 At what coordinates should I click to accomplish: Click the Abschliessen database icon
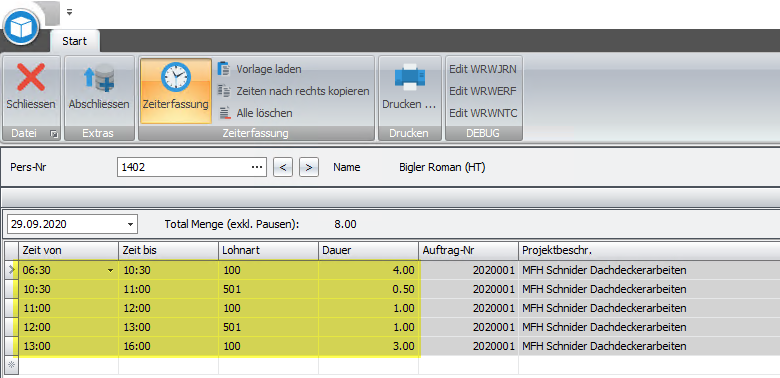(99, 78)
